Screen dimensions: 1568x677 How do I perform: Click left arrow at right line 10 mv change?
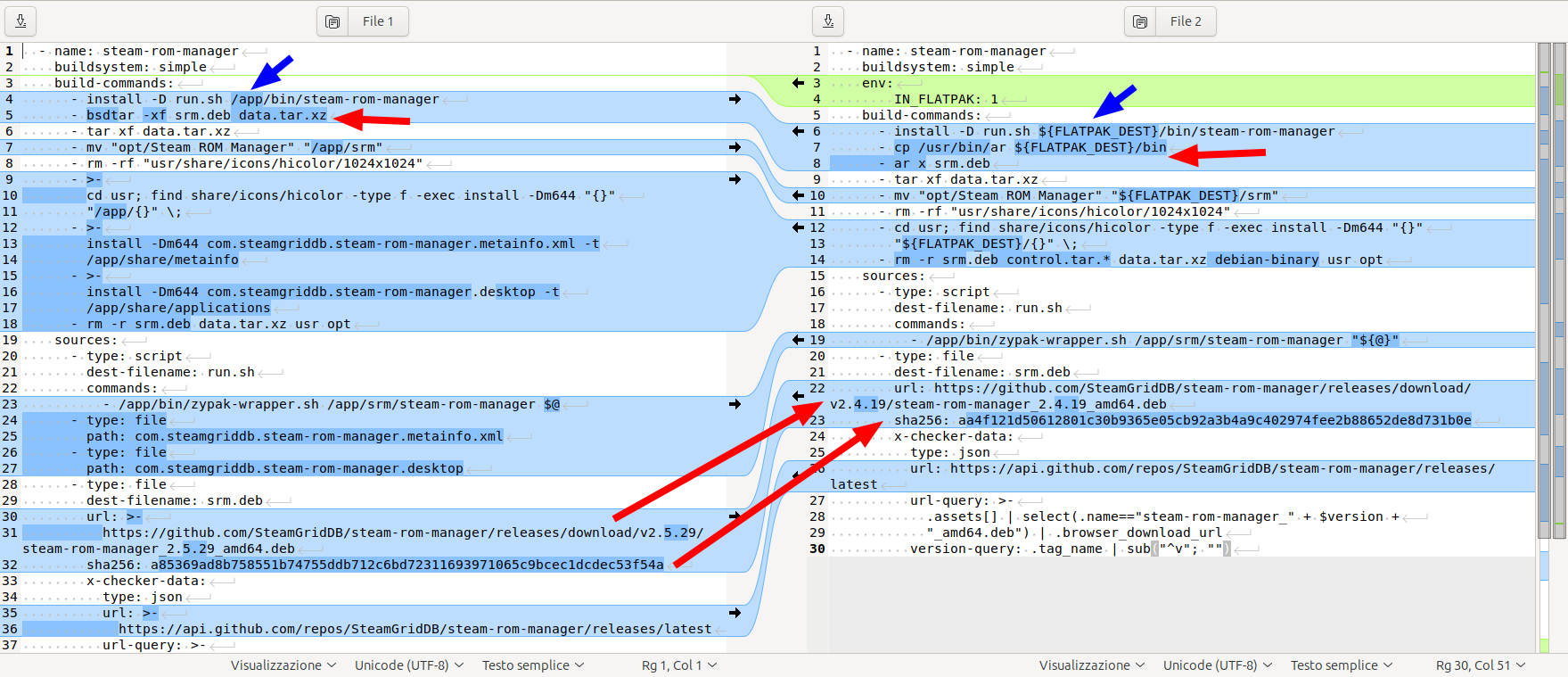(798, 195)
